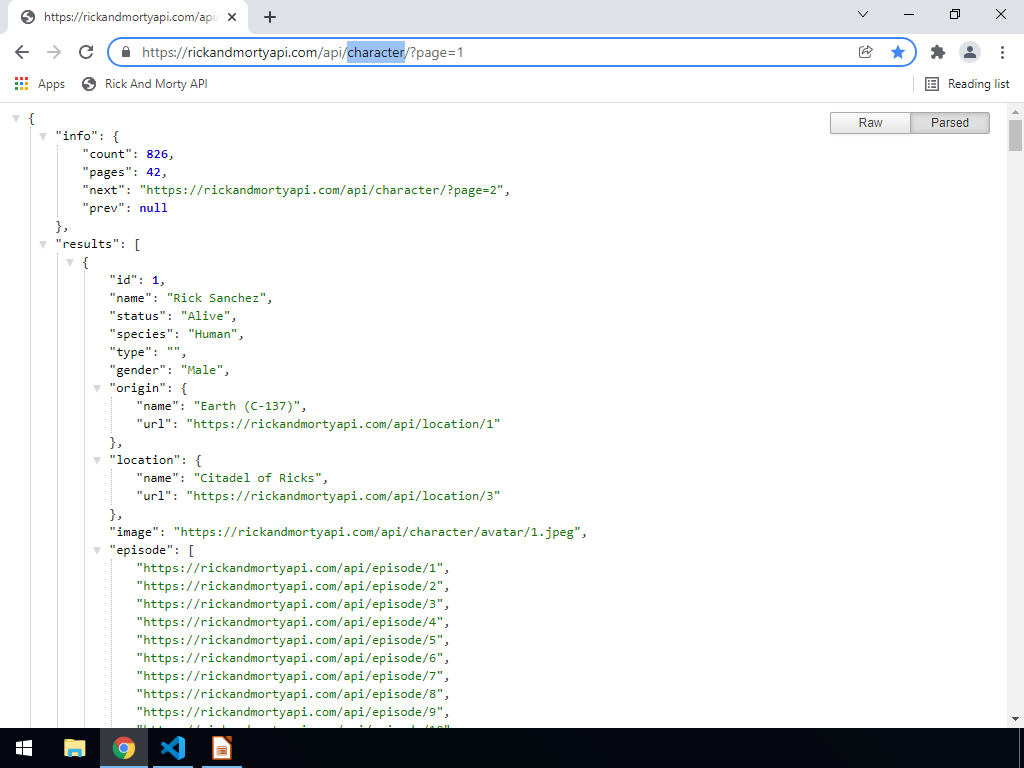The height and width of the screenshot is (768, 1024).
Task: Click the status value "Alive"
Action: [x=206, y=316]
